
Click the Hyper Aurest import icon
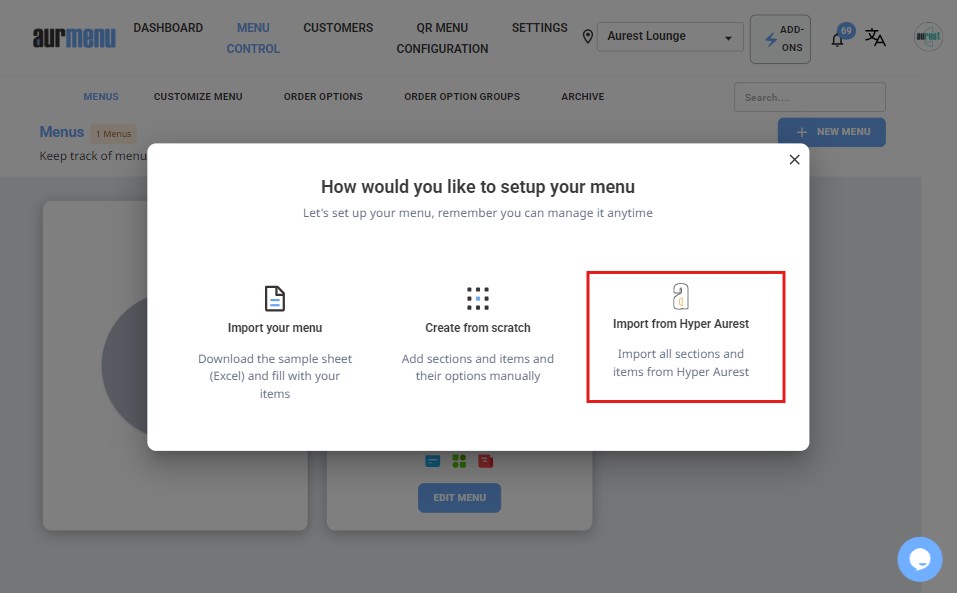[x=680, y=296]
